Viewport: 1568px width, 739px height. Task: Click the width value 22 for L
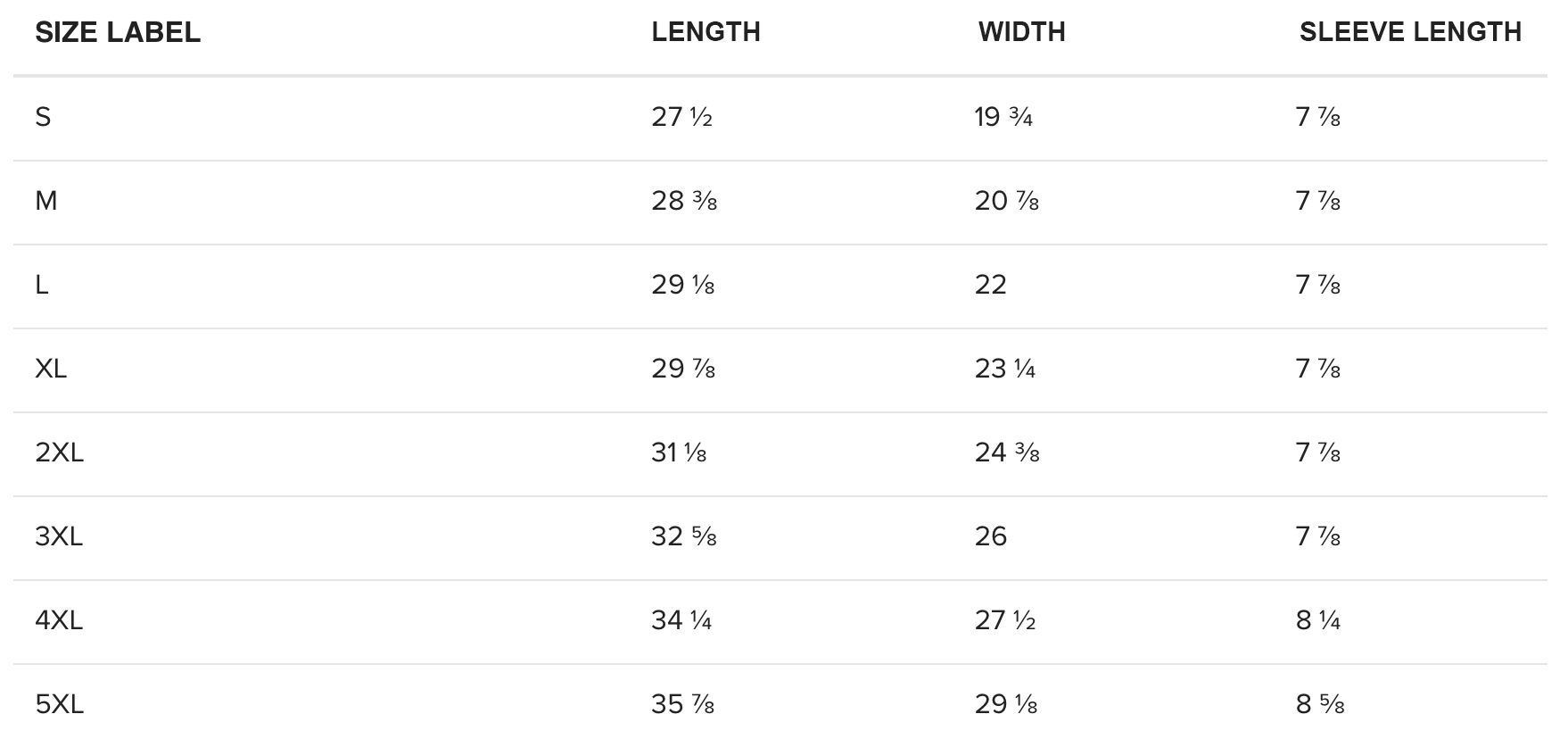991,285
